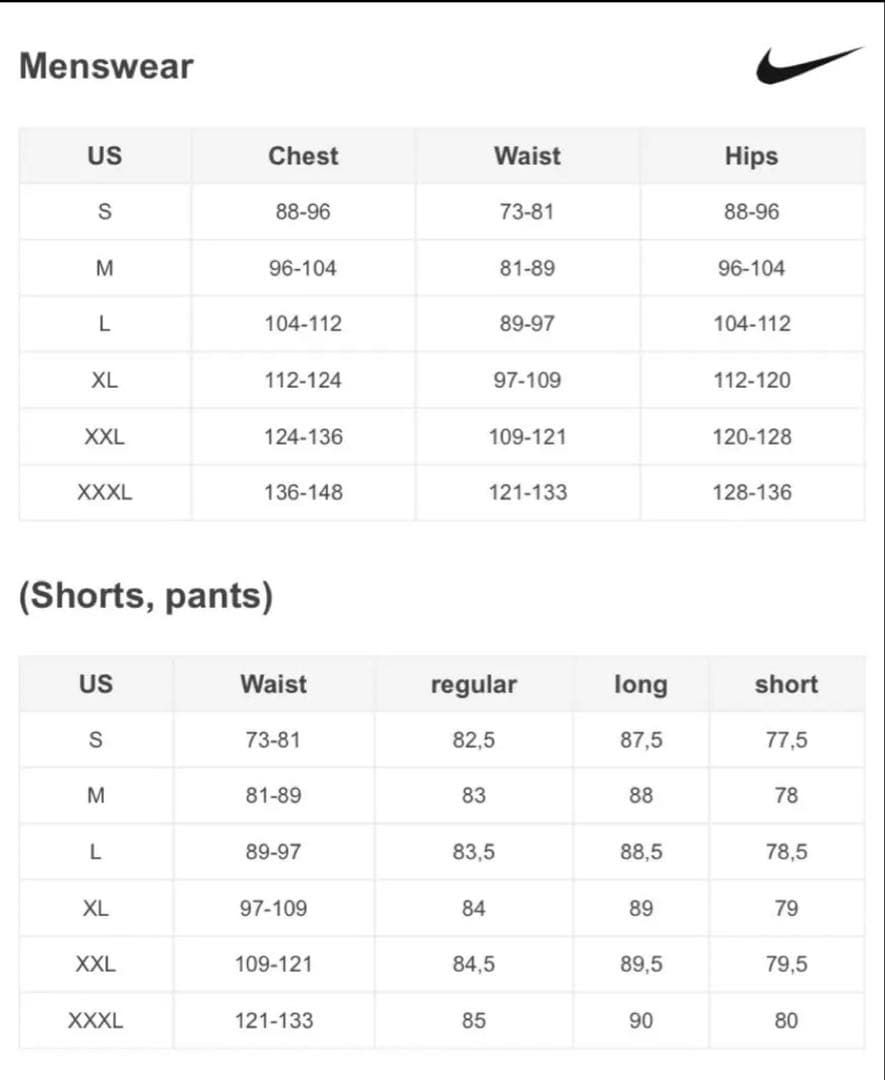Click the long column header
This screenshot has width=885, height=1080.
(641, 684)
